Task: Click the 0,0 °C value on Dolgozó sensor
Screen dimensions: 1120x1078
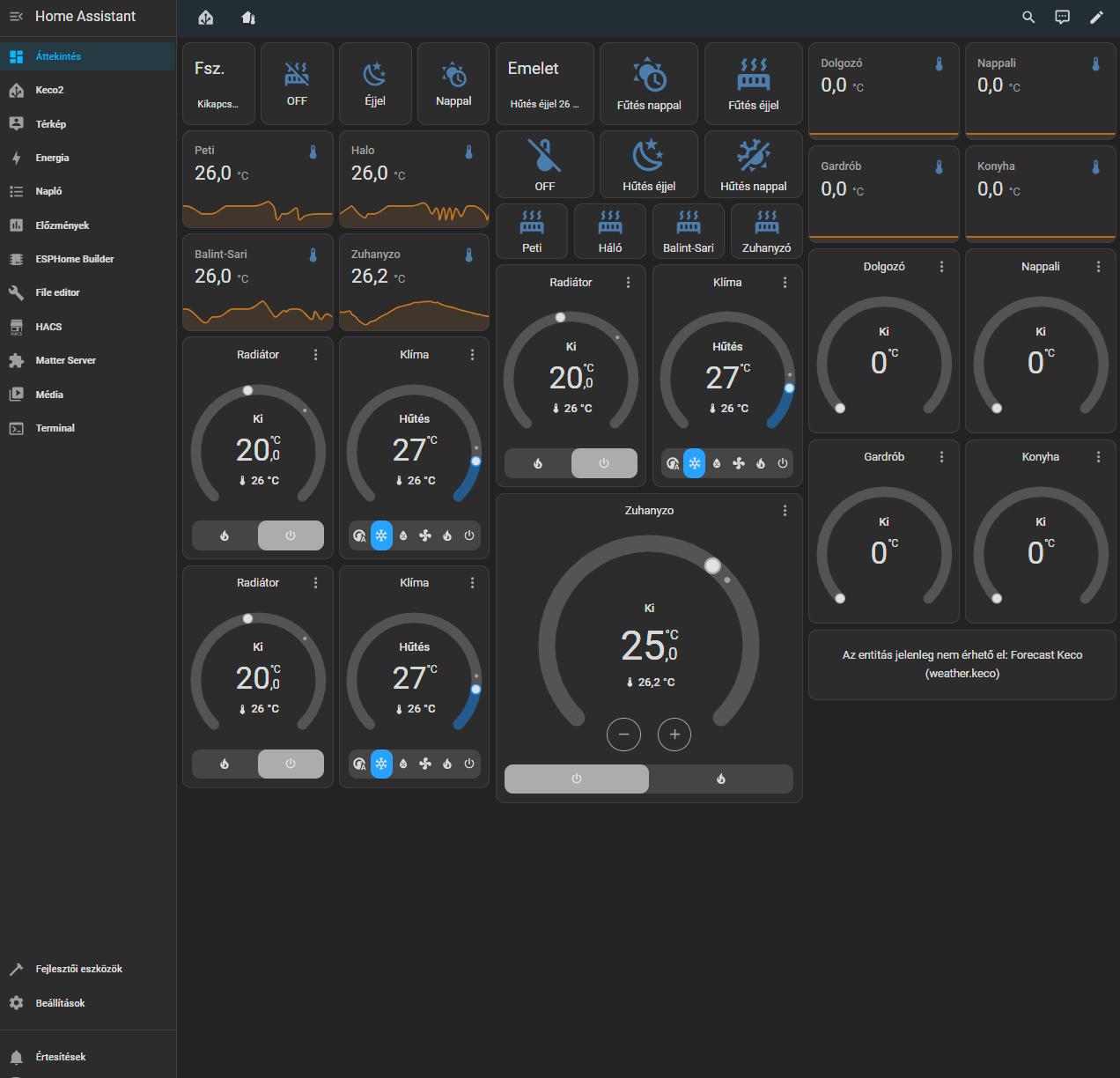Action: tap(843, 86)
